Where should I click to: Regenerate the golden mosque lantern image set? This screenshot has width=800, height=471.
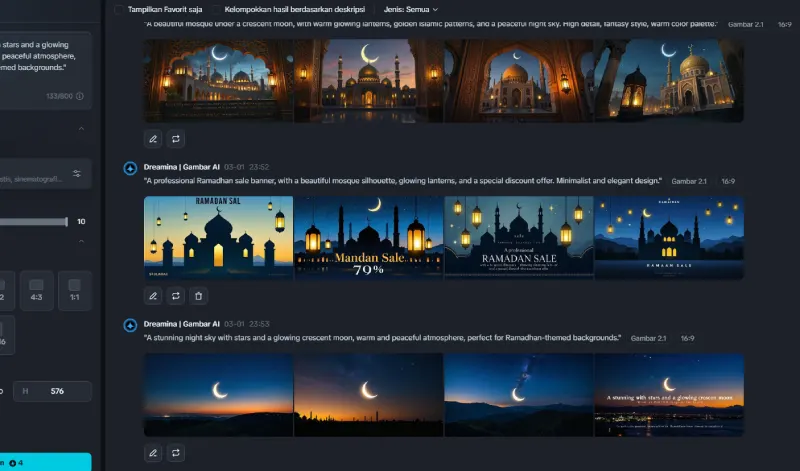176,139
